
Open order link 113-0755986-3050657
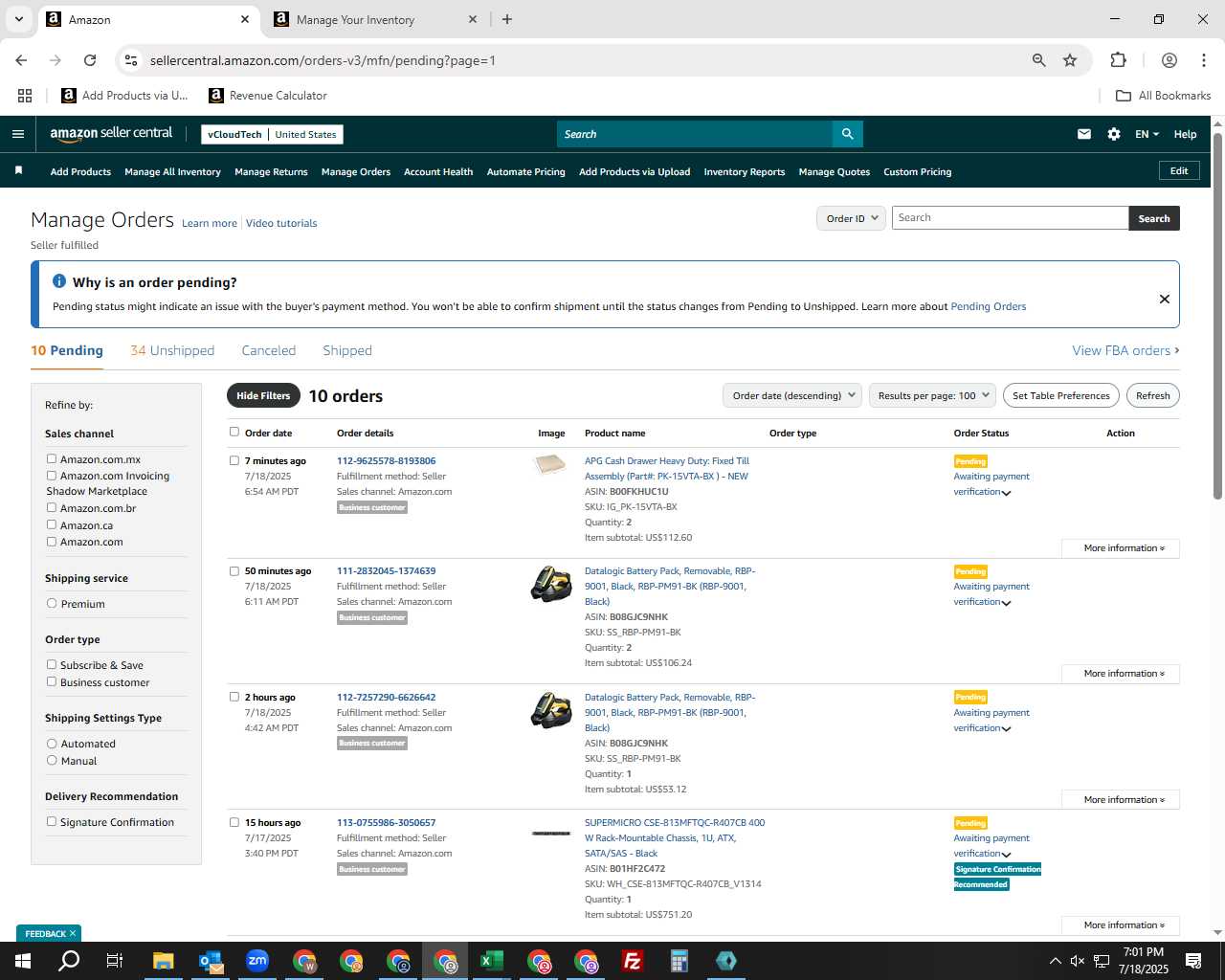click(x=386, y=822)
